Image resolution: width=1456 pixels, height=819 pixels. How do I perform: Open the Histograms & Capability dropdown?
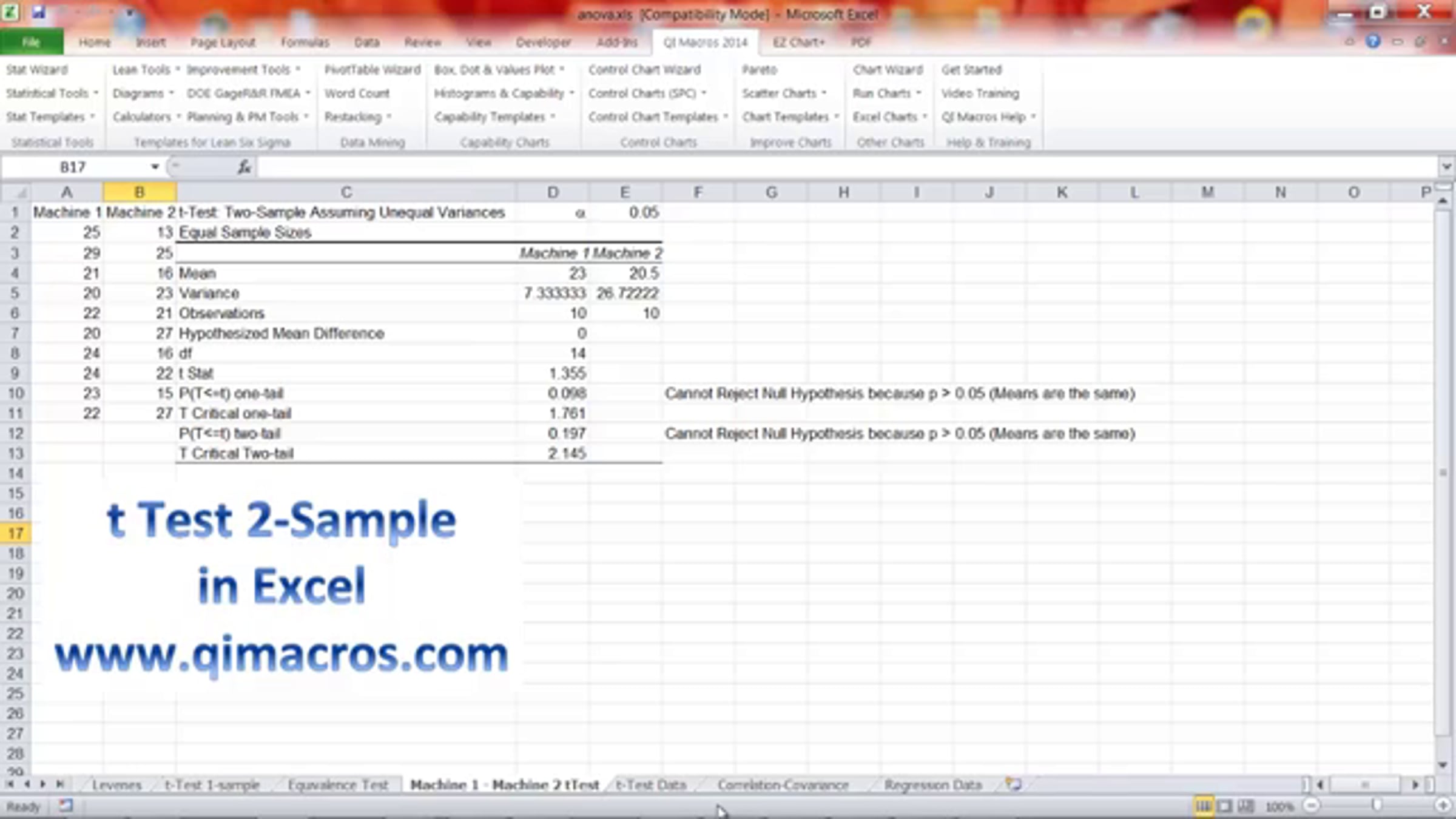pyautogui.click(x=504, y=93)
